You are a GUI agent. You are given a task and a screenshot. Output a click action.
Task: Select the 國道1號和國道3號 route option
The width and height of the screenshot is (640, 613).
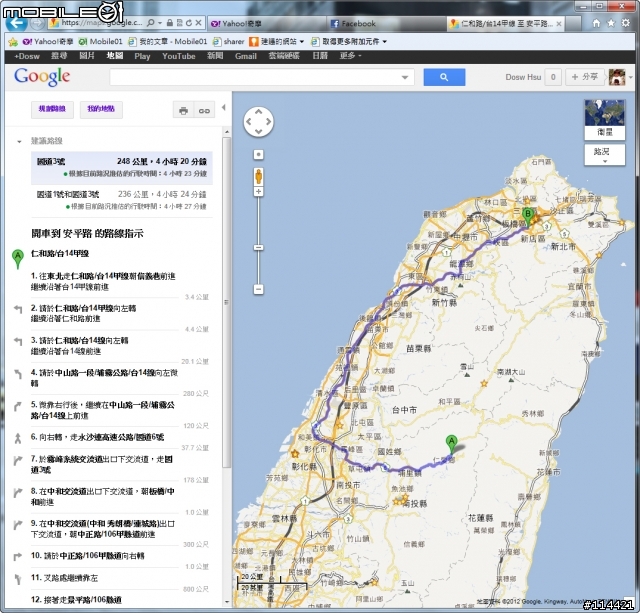122,200
